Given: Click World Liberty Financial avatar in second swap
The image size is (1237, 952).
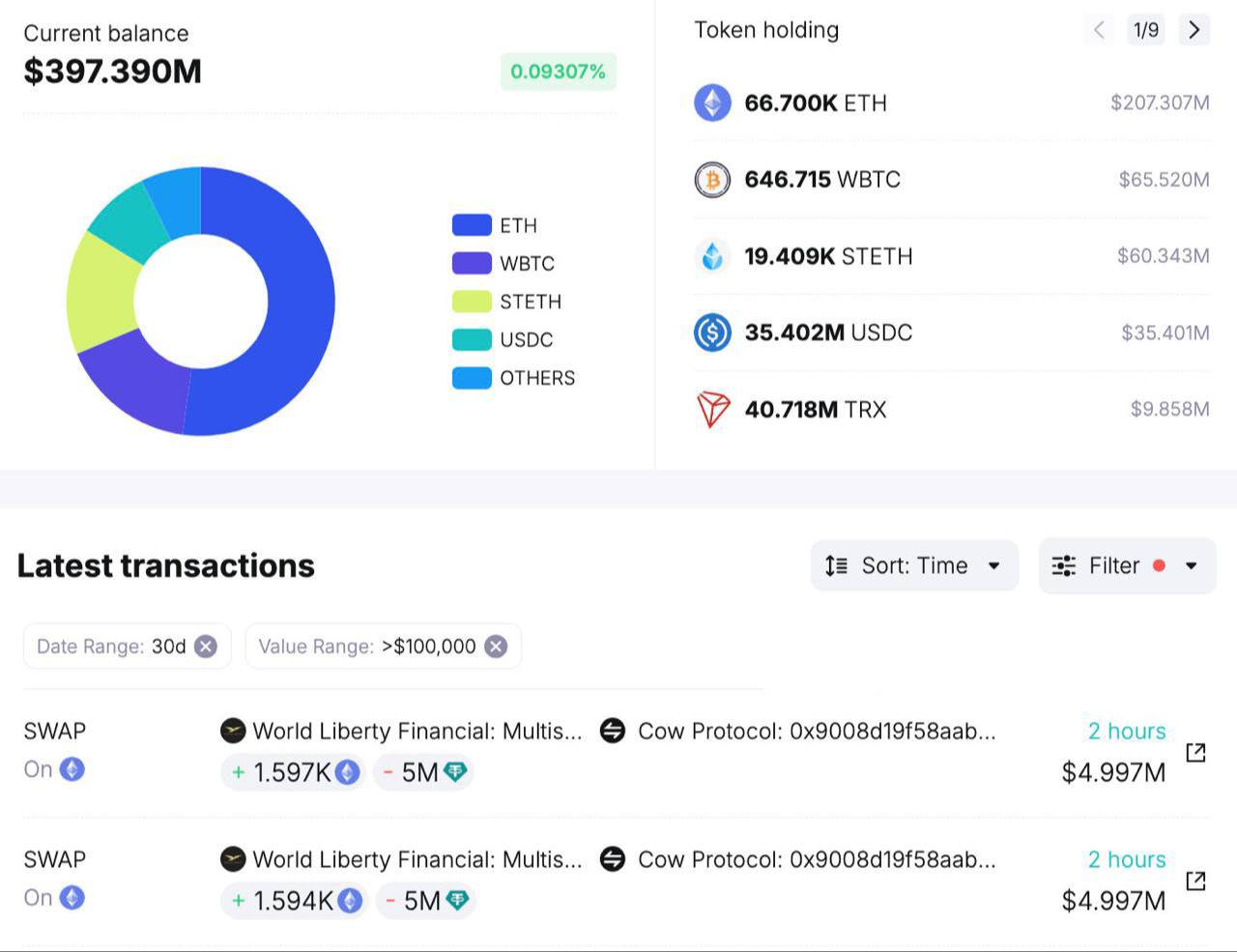Looking at the screenshot, I should 233,859.
